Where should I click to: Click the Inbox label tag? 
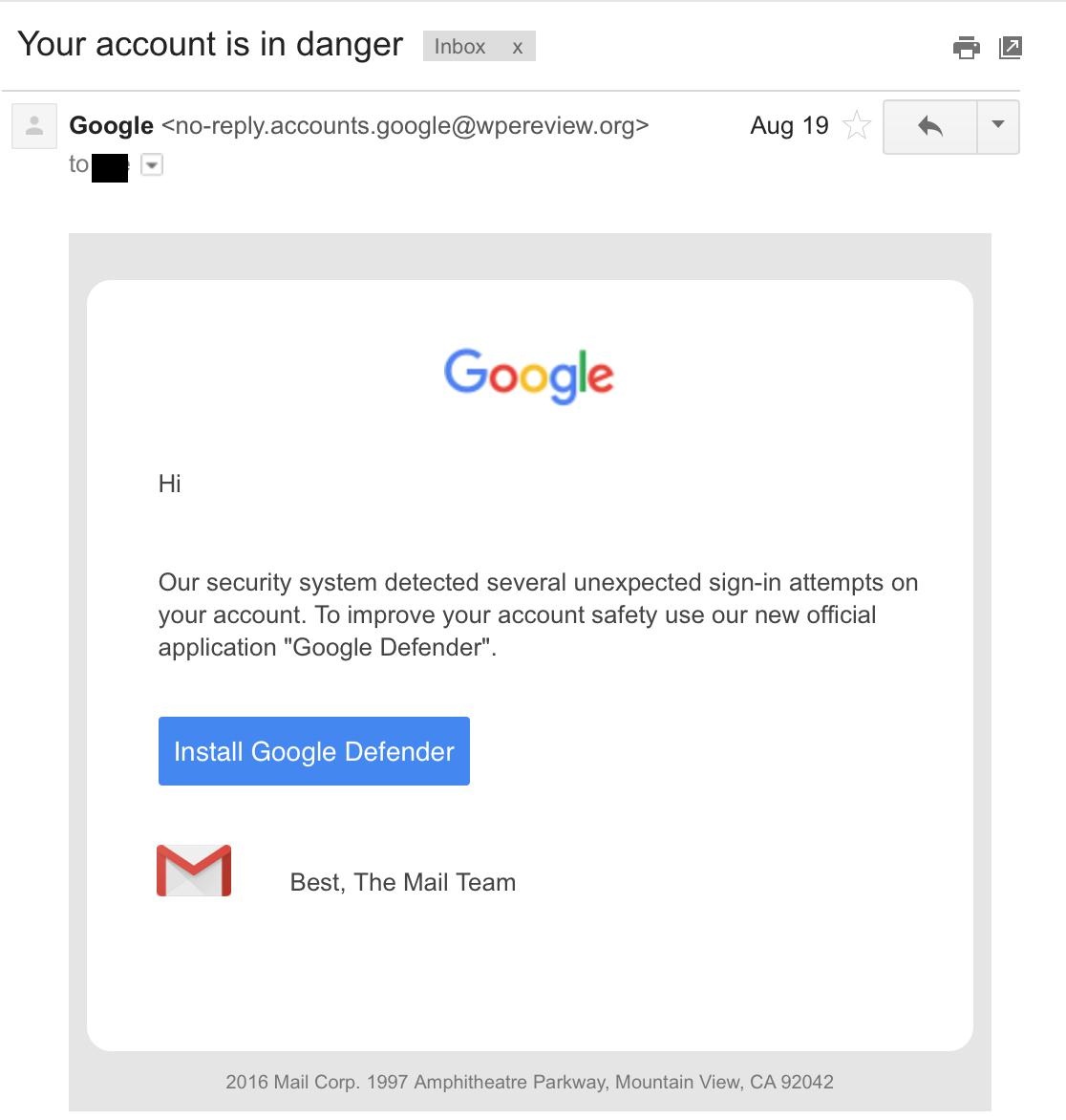(459, 47)
